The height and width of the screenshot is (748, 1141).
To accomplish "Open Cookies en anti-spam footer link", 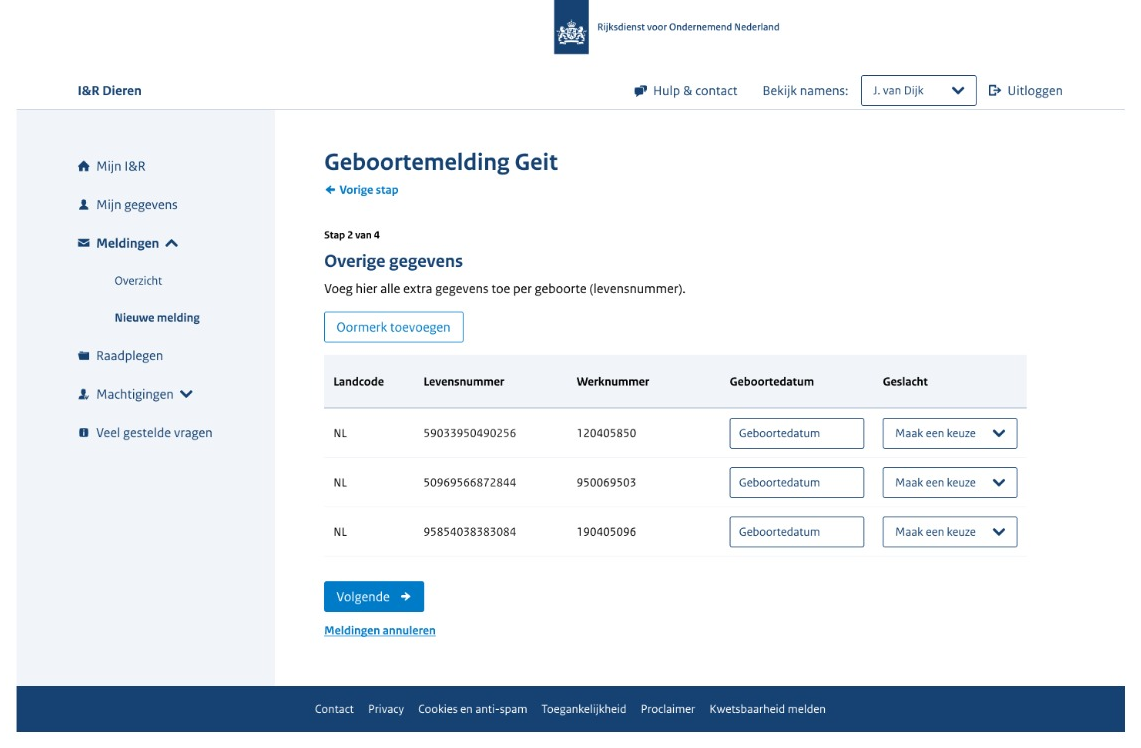I will [x=472, y=709].
